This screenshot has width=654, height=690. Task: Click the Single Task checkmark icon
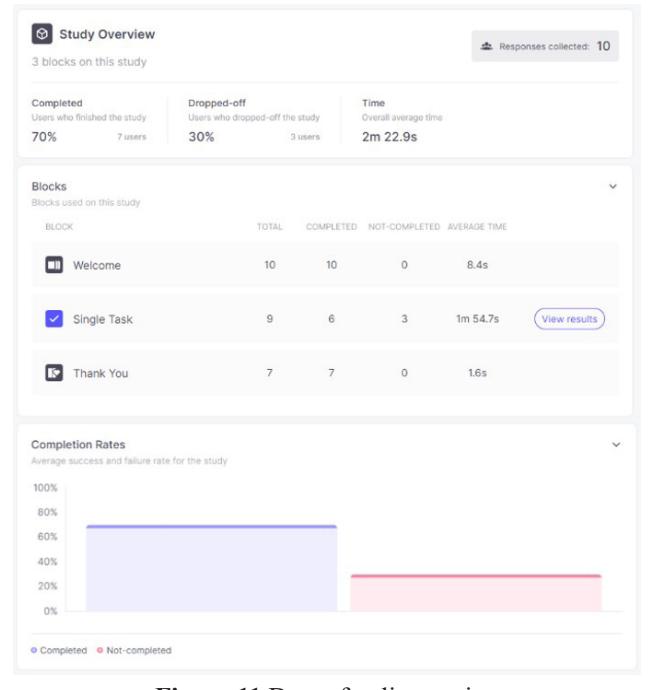click(x=54, y=319)
